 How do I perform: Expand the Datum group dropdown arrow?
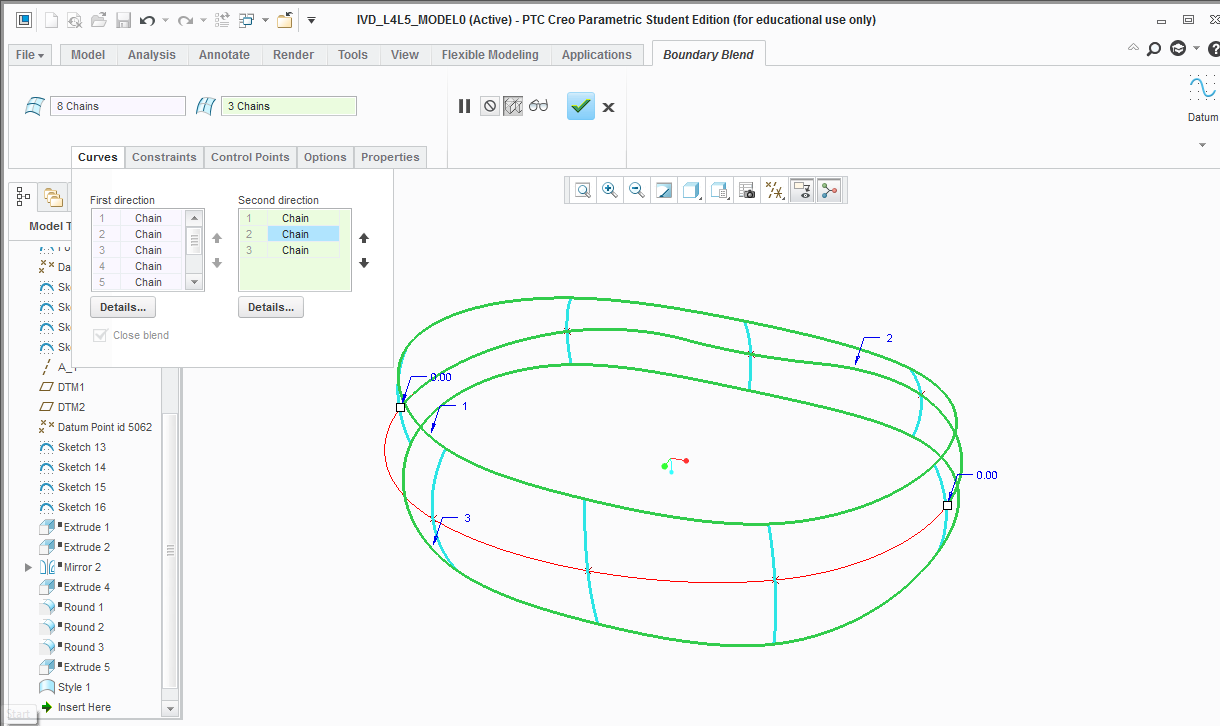(1202, 145)
